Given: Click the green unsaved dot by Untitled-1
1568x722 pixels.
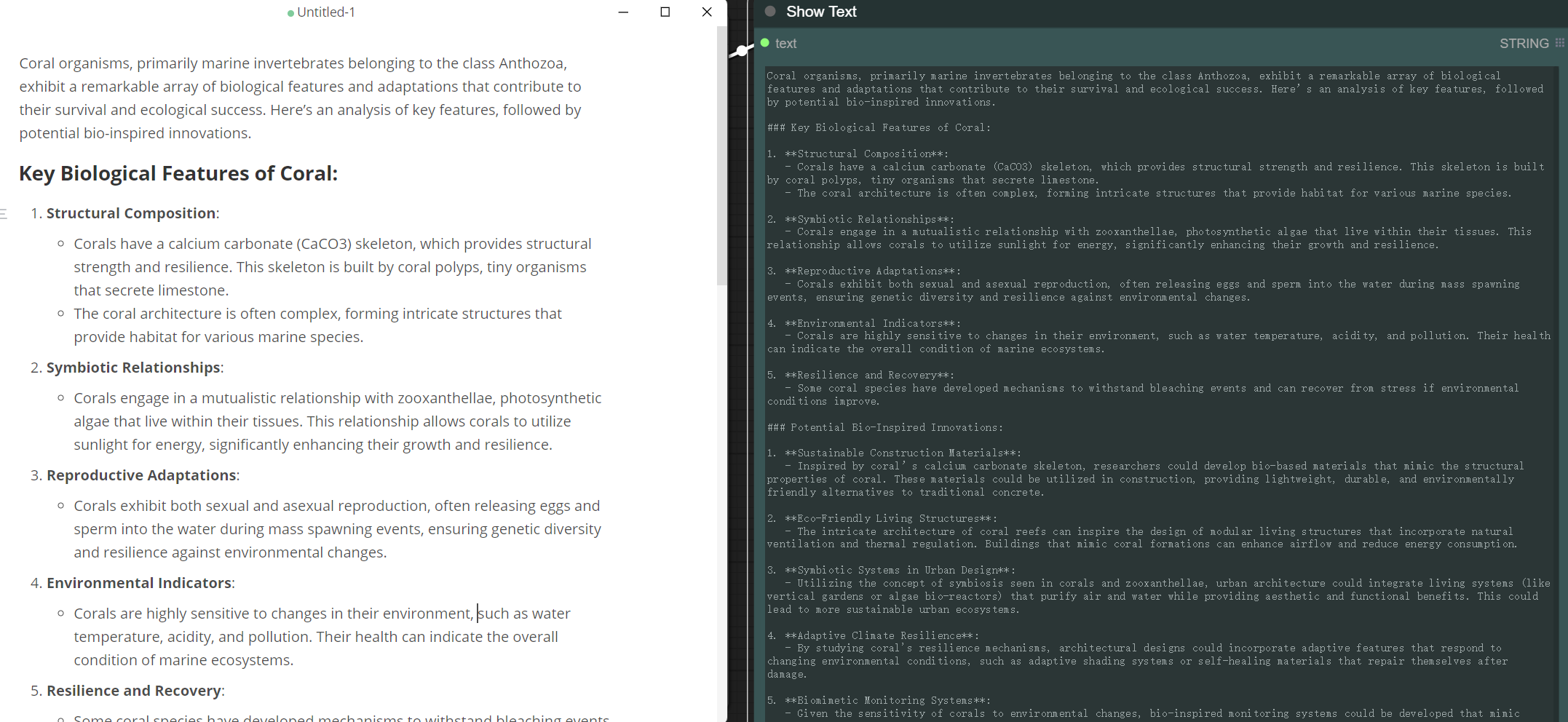Looking at the screenshot, I should click(x=290, y=13).
